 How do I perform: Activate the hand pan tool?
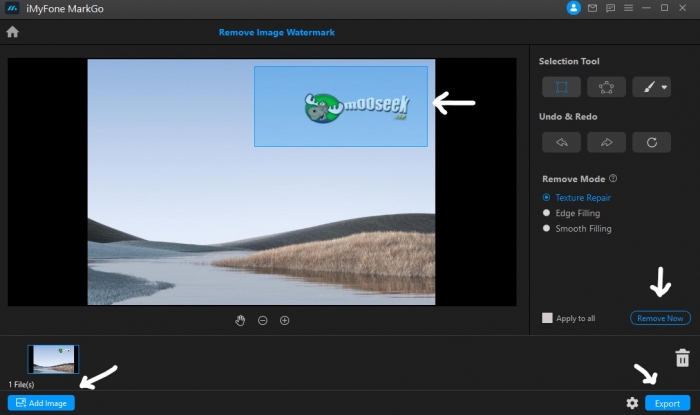point(240,320)
